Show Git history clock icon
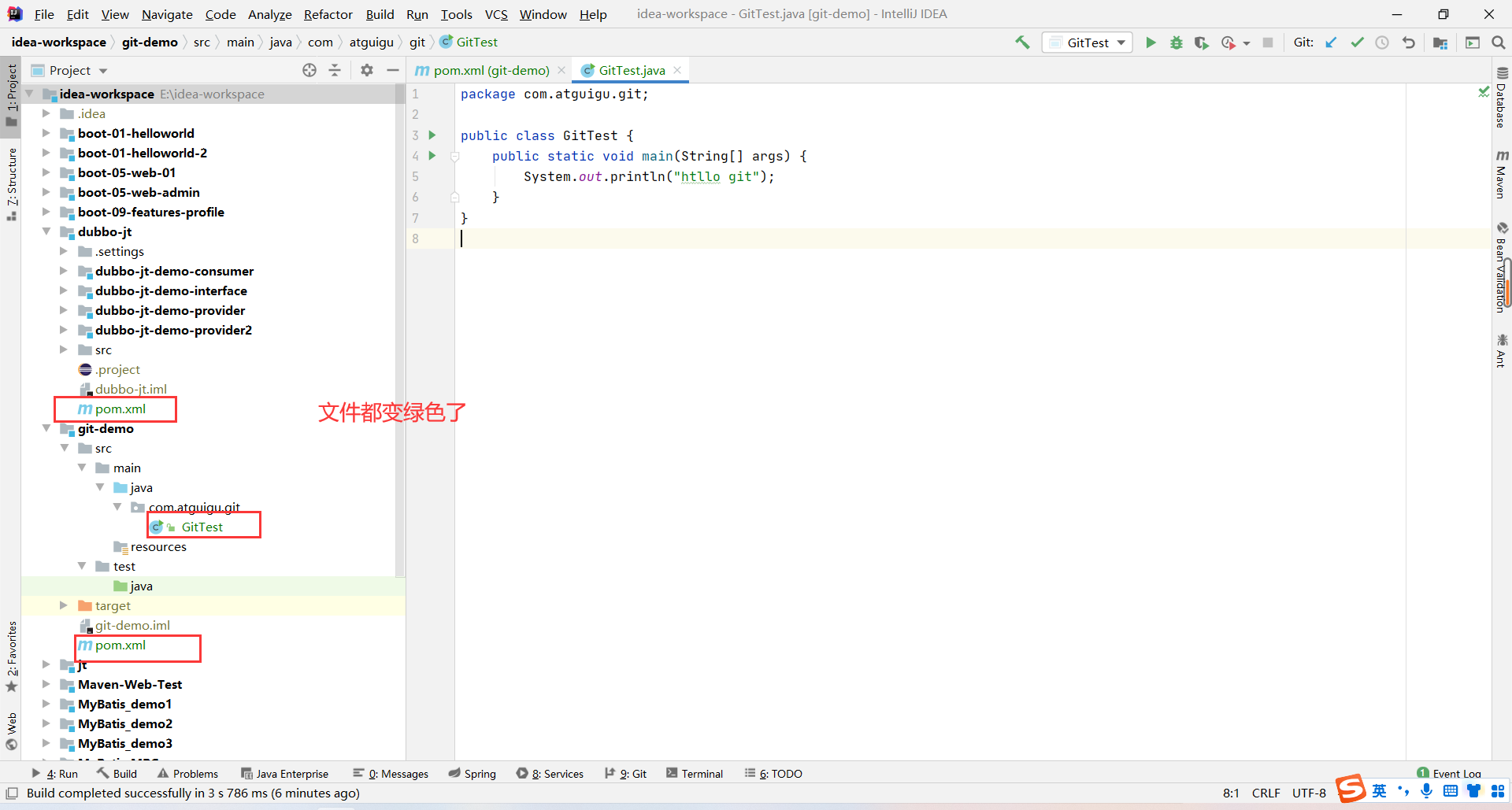Image resolution: width=1512 pixels, height=810 pixels. point(1382,43)
